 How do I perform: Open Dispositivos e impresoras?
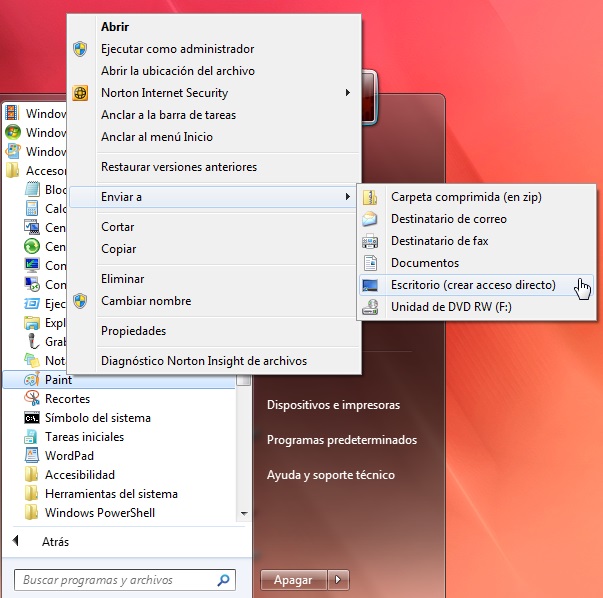pyautogui.click(x=333, y=405)
